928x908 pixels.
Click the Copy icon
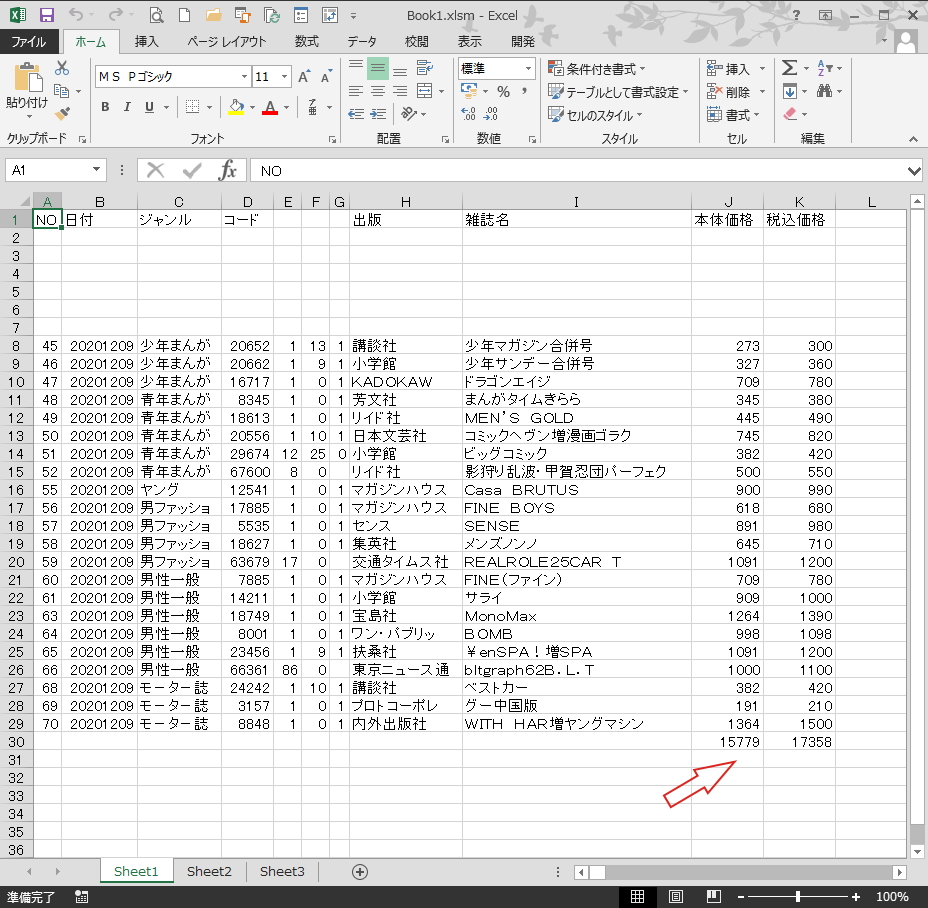click(62, 91)
